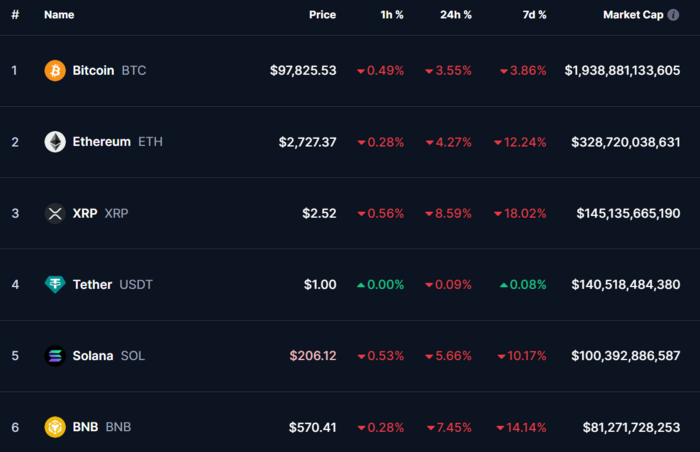
Task: Click the Ethereum diamond logo icon
Action: (55, 142)
